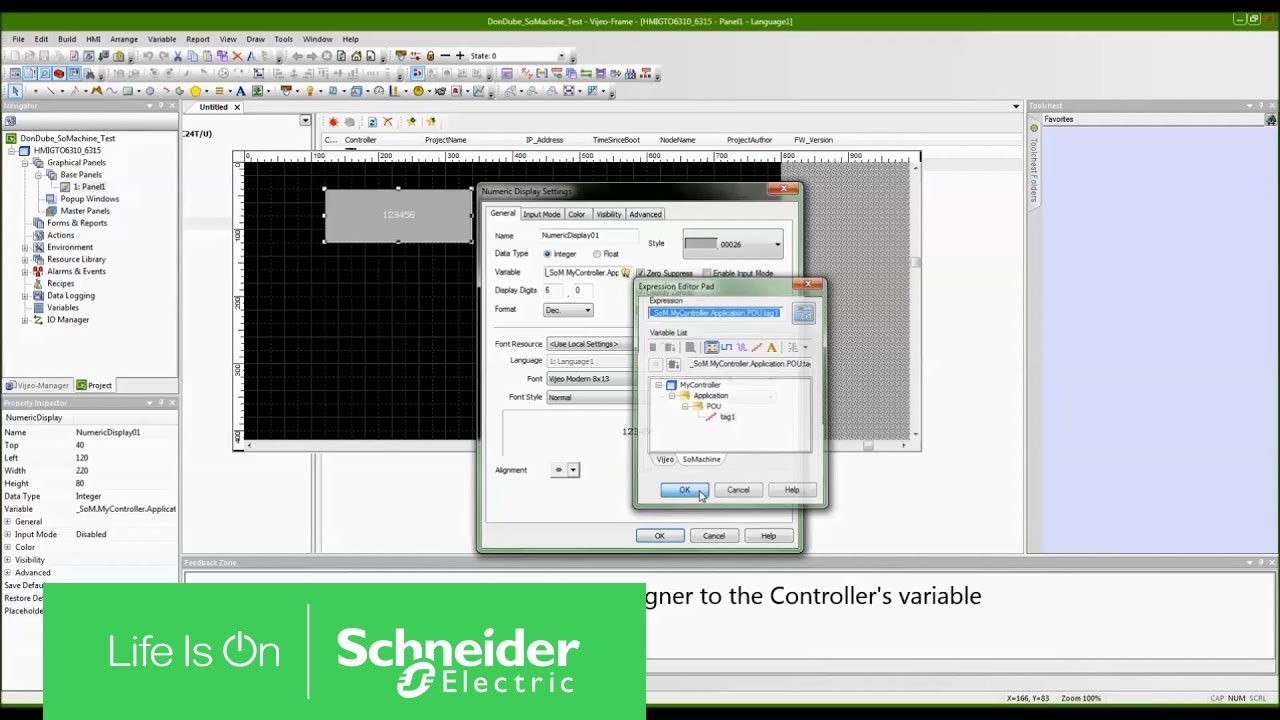
Task: Open the Alignment dropdown arrow
Action: (573, 470)
